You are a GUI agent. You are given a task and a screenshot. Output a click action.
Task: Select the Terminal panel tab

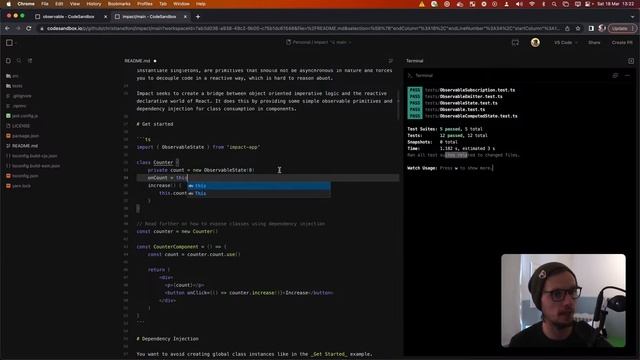tap(415, 61)
